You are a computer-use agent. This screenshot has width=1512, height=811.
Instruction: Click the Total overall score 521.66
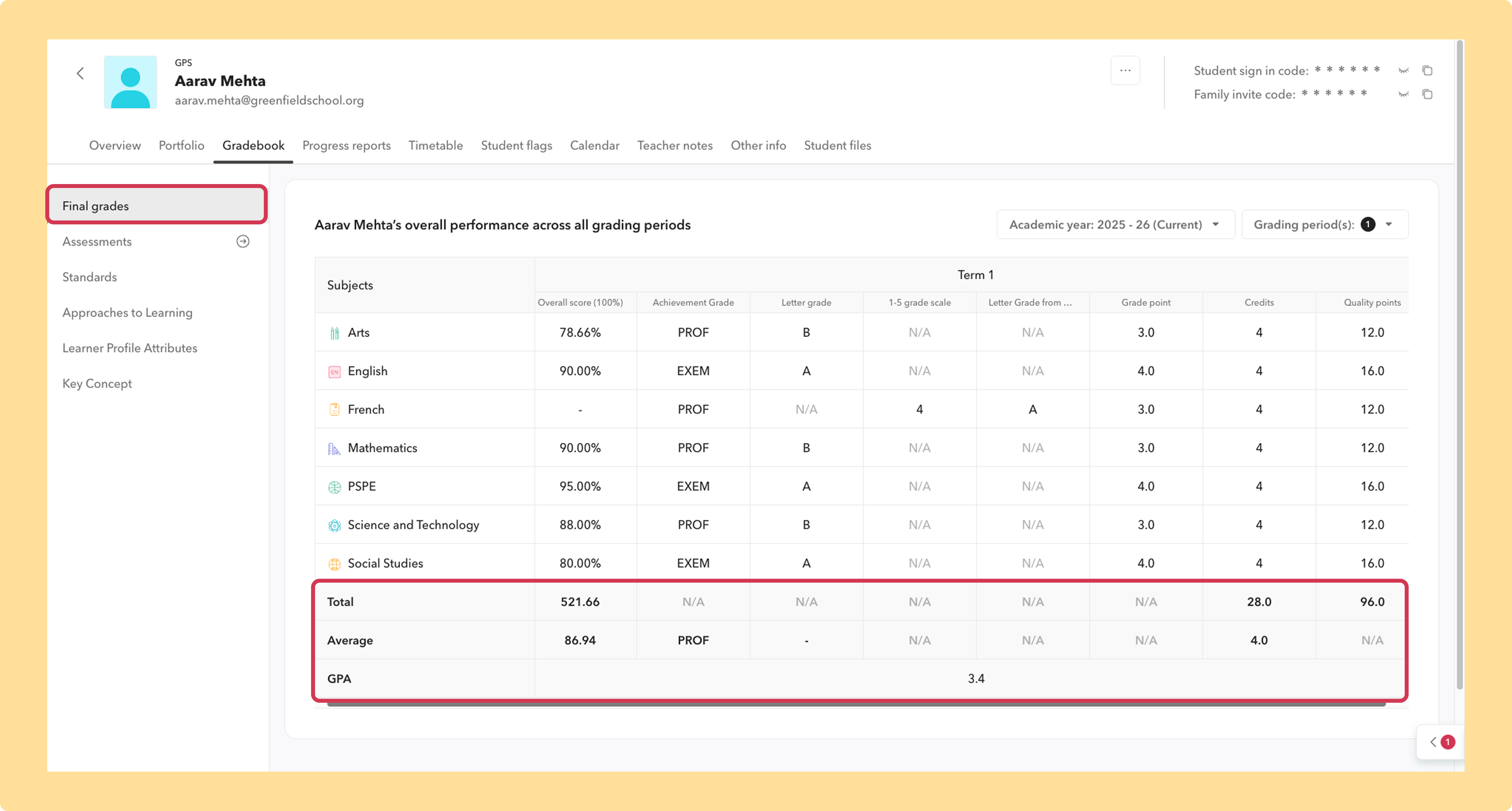coord(580,602)
